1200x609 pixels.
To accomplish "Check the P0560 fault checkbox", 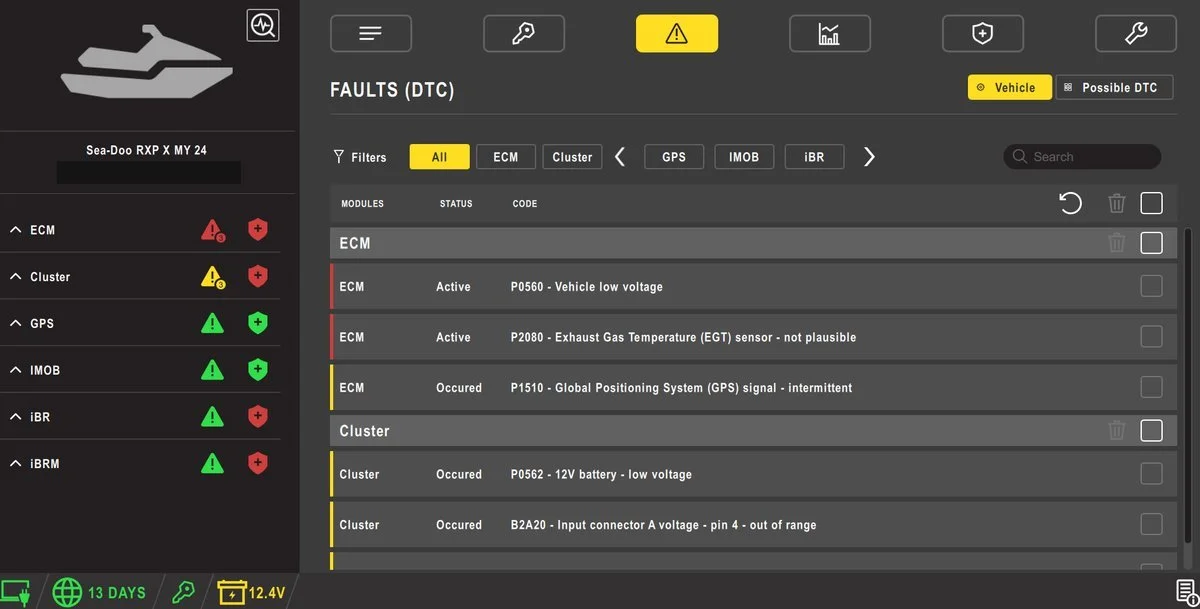I will tap(1152, 286).
